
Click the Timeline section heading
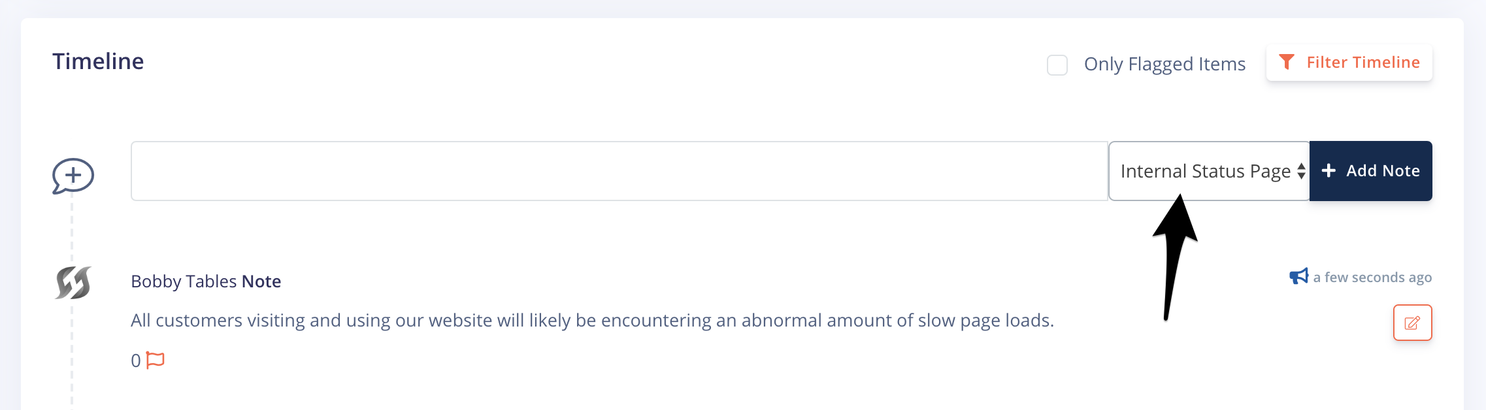[98, 61]
